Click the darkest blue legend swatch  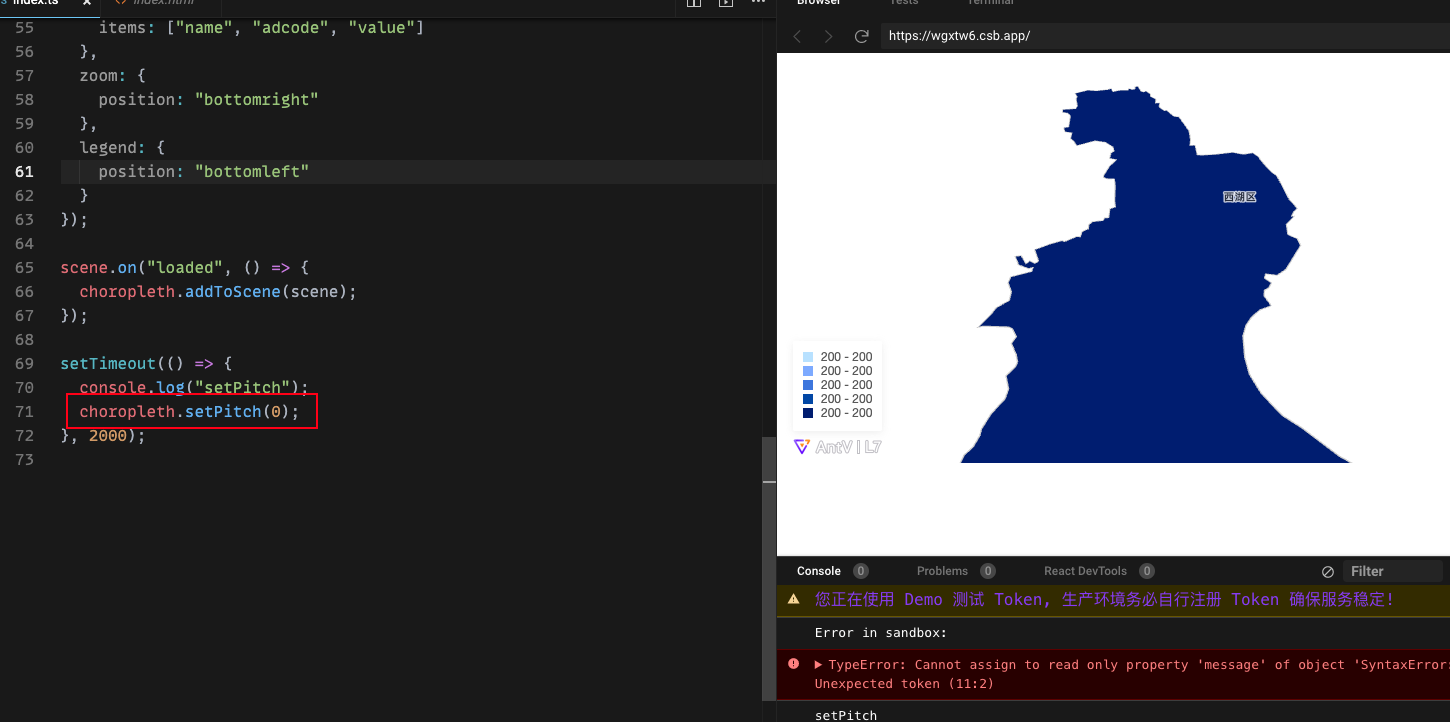click(x=808, y=412)
